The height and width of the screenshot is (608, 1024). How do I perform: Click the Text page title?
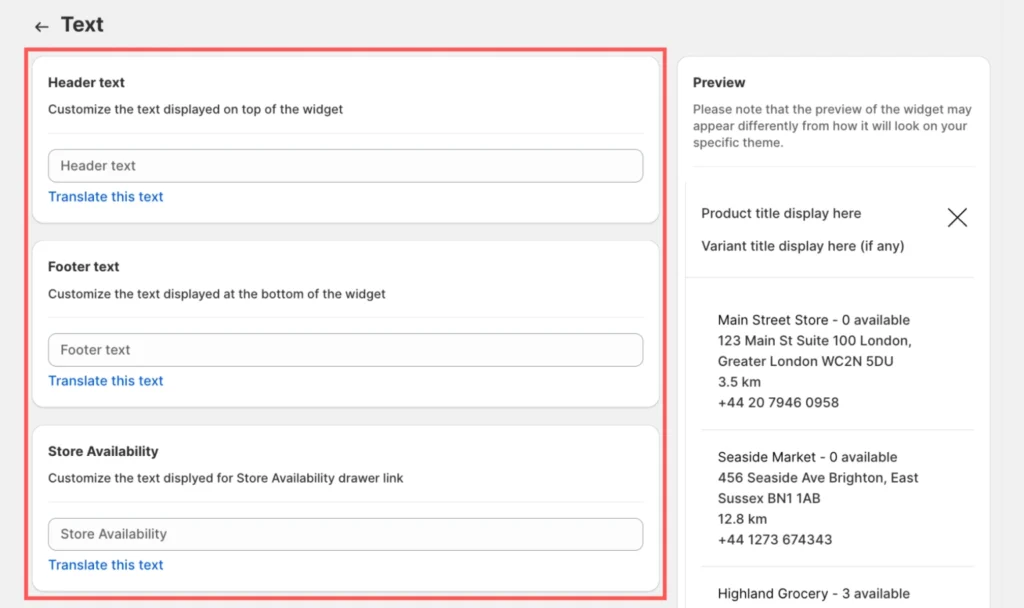click(x=82, y=25)
